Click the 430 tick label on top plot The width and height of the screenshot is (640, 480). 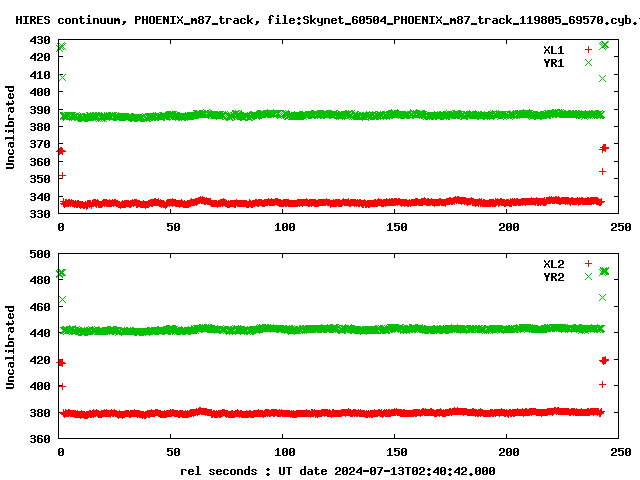(x=40, y=40)
